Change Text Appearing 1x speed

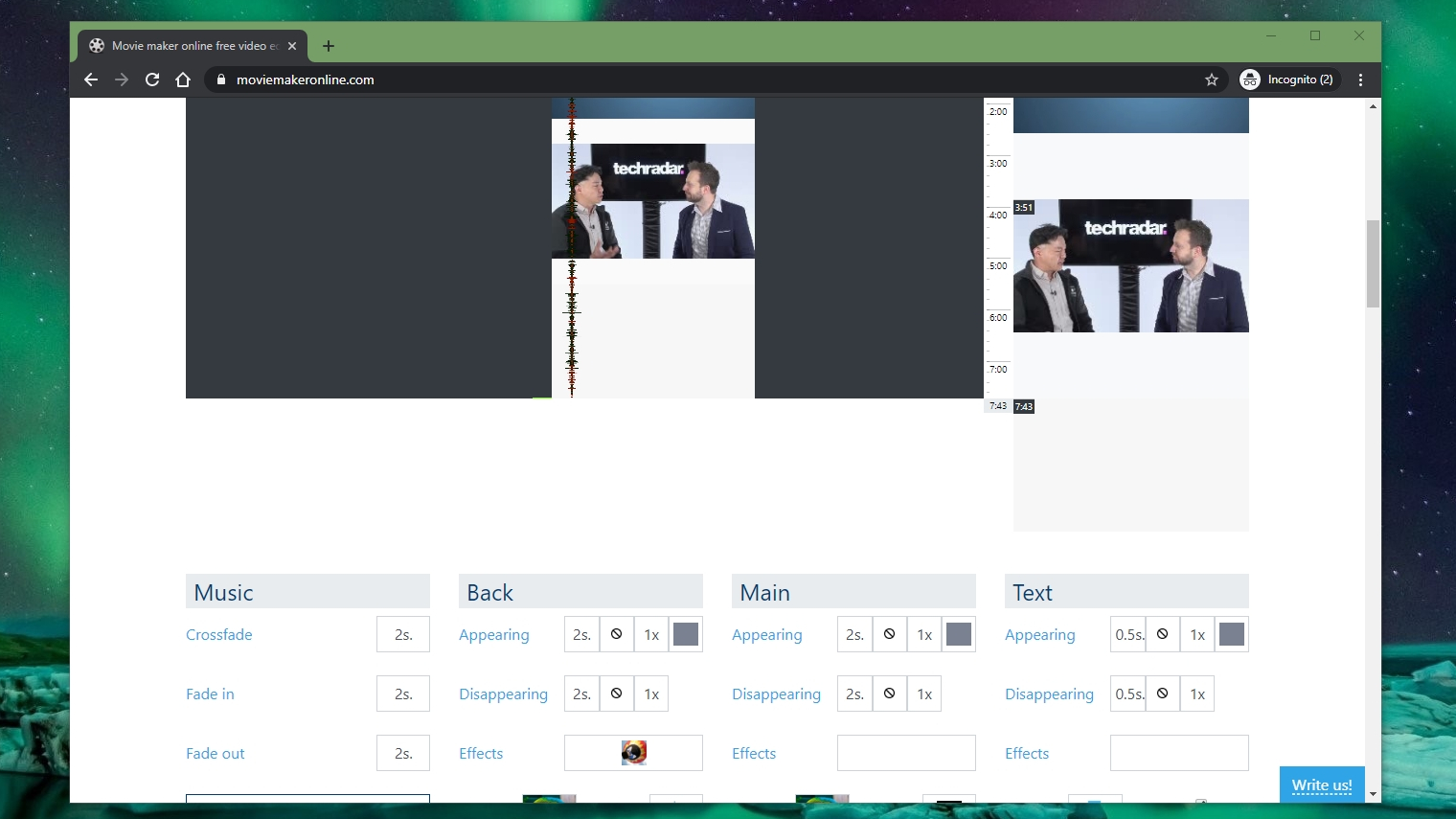tap(1197, 634)
